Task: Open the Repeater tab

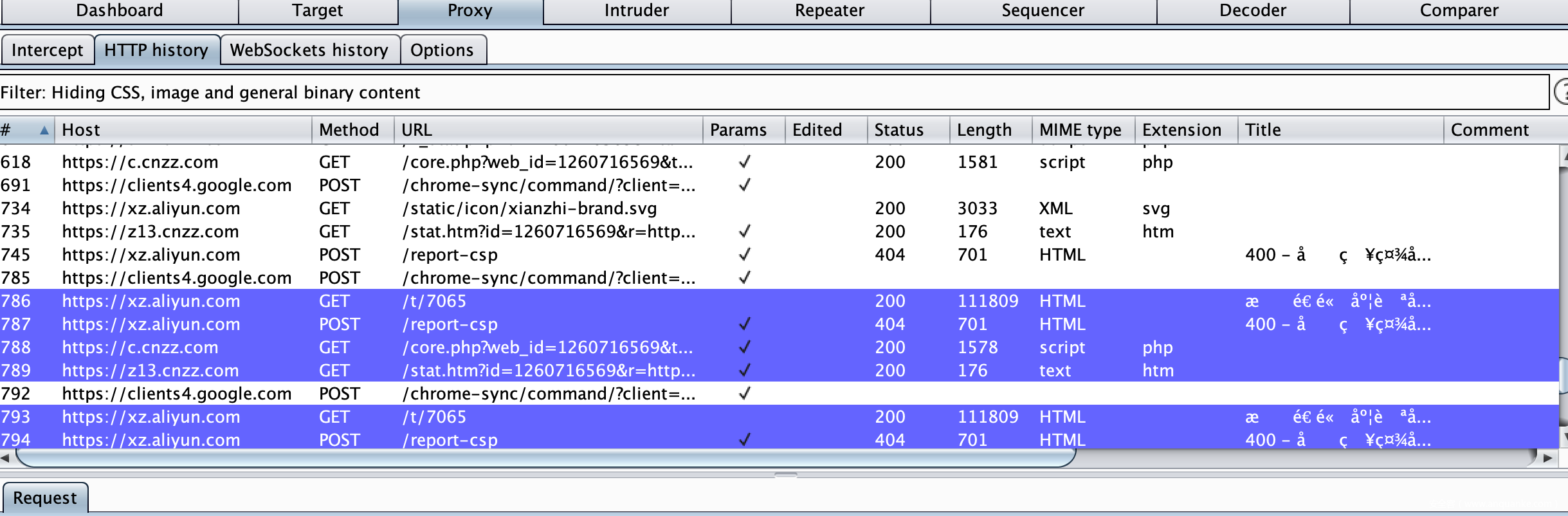Action: [x=829, y=11]
